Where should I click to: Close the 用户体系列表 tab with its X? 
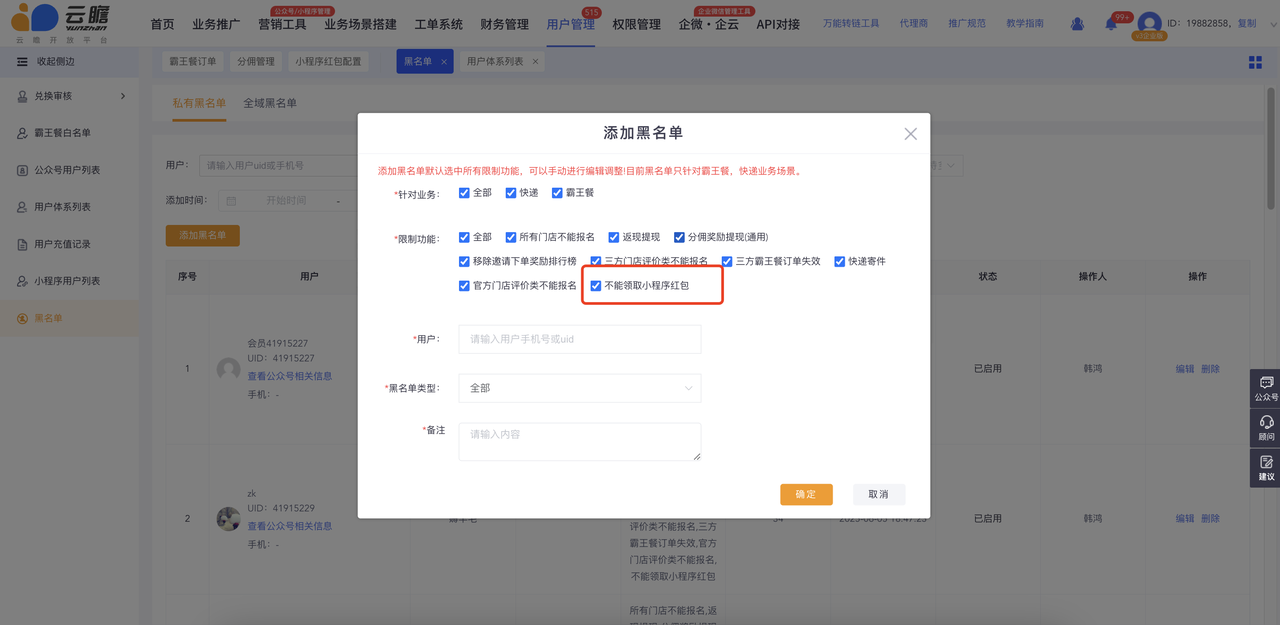coord(535,62)
